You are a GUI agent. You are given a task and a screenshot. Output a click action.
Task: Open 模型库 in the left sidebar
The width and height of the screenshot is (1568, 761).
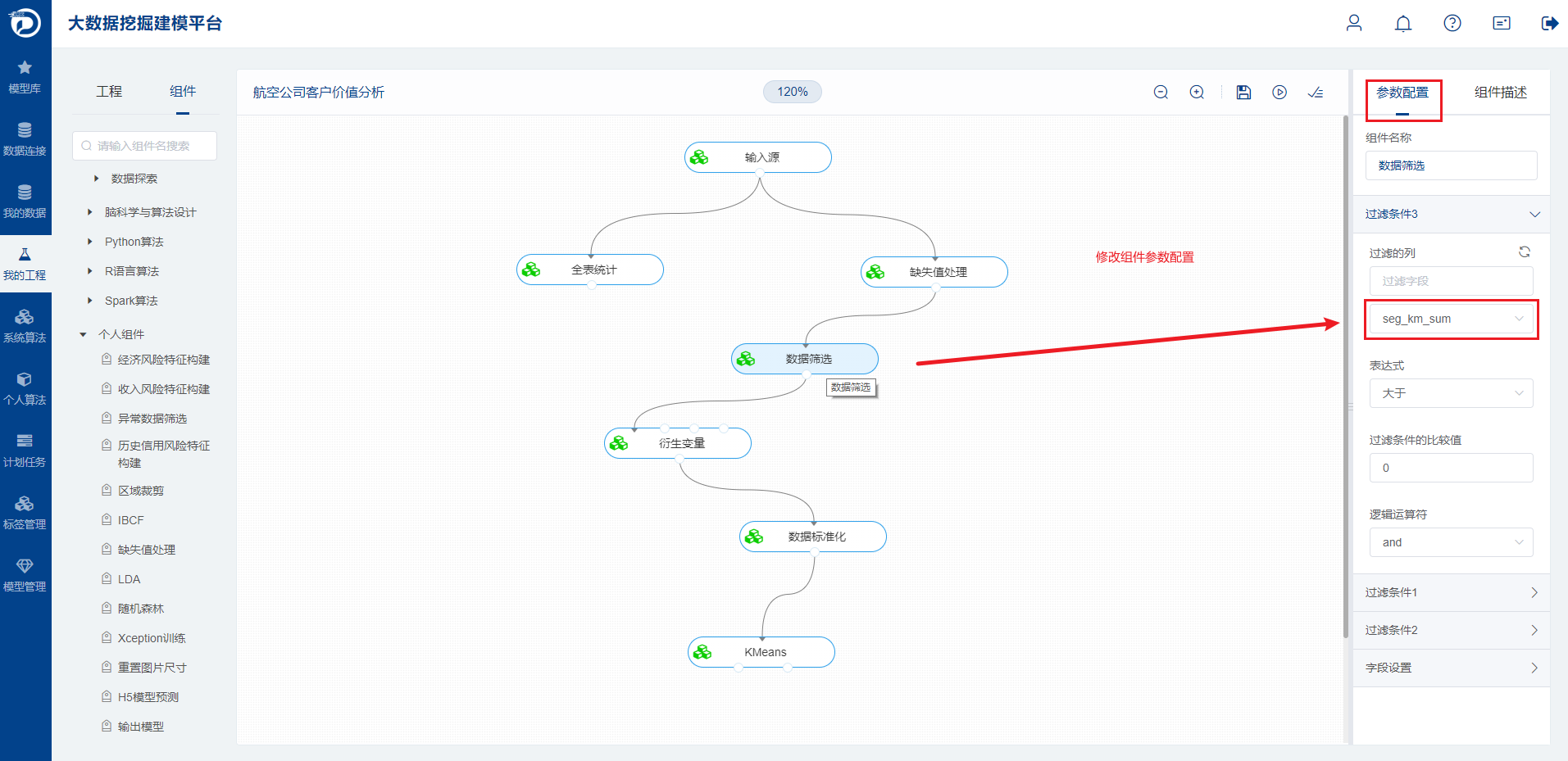pyautogui.click(x=25, y=77)
